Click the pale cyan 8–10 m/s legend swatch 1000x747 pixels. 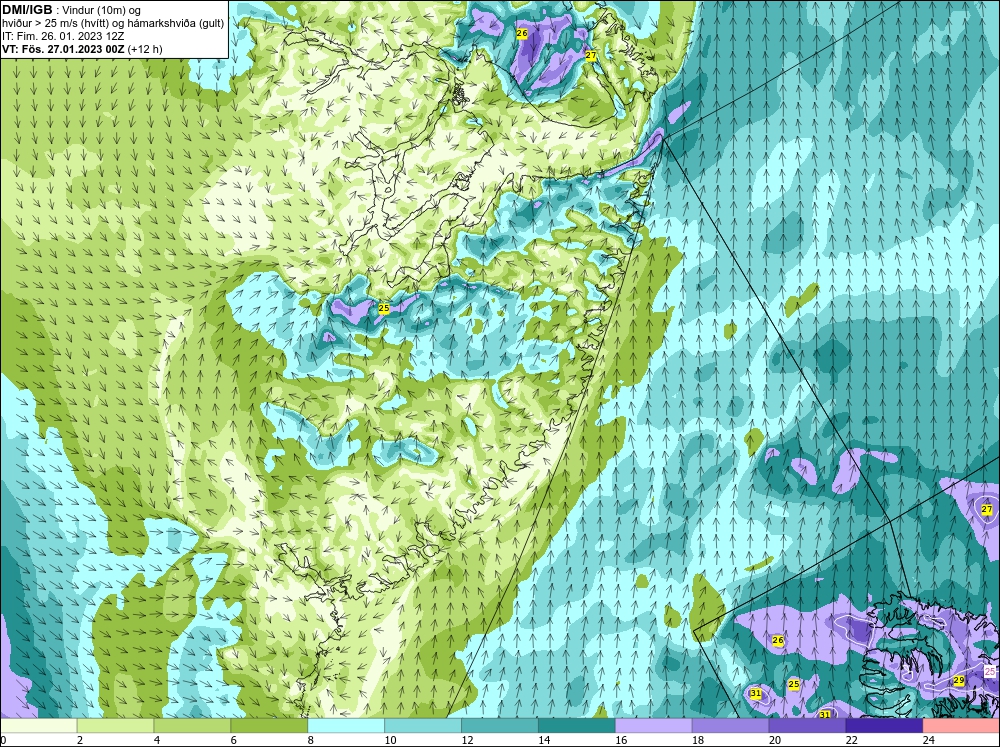[346, 725]
